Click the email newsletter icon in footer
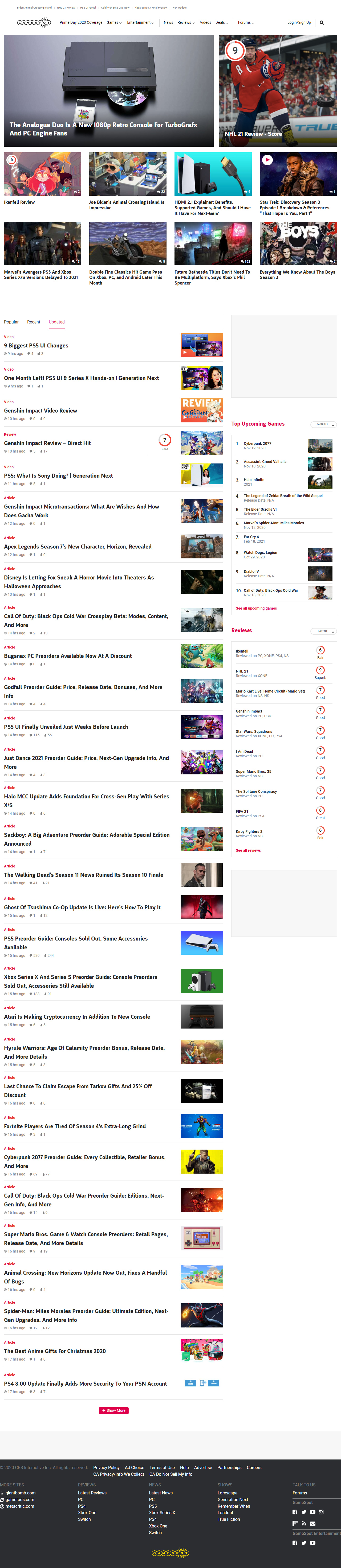 tap(312, 1523)
